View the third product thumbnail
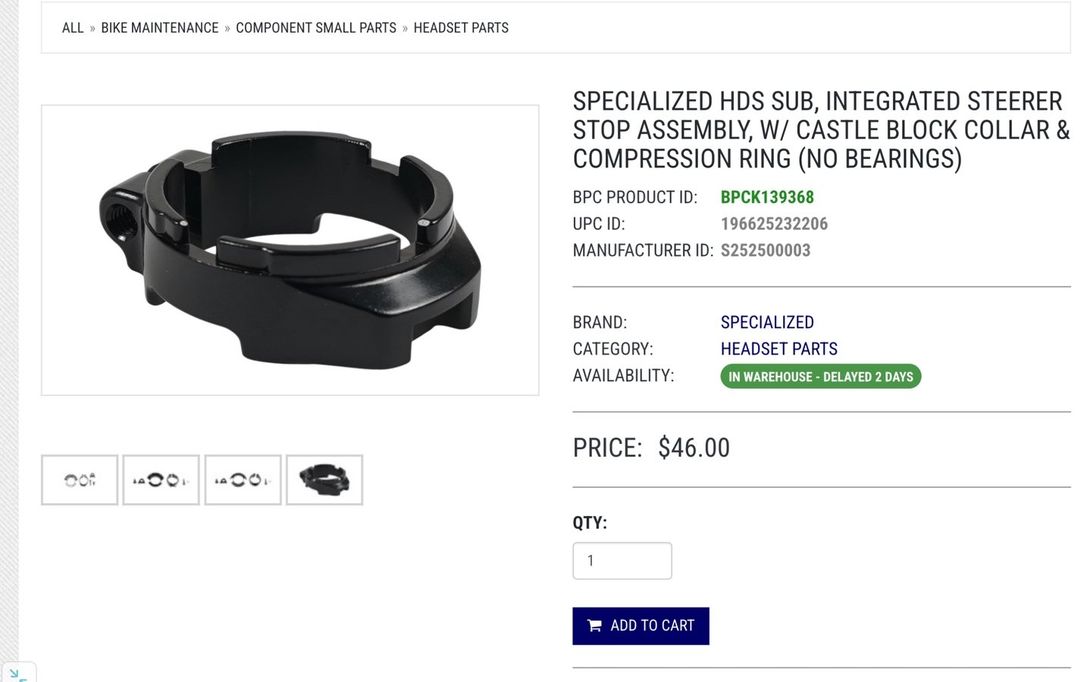 [243, 480]
